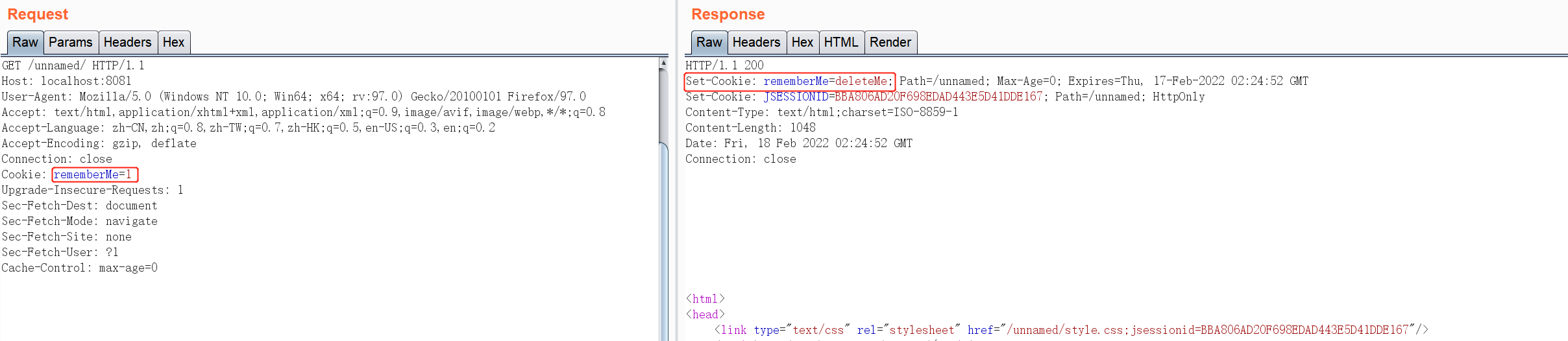Image resolution: width=1568 pixels, height=341 pixels.
Task: Click the '<html>' tag in the response body
Action: tap(705, 299)
